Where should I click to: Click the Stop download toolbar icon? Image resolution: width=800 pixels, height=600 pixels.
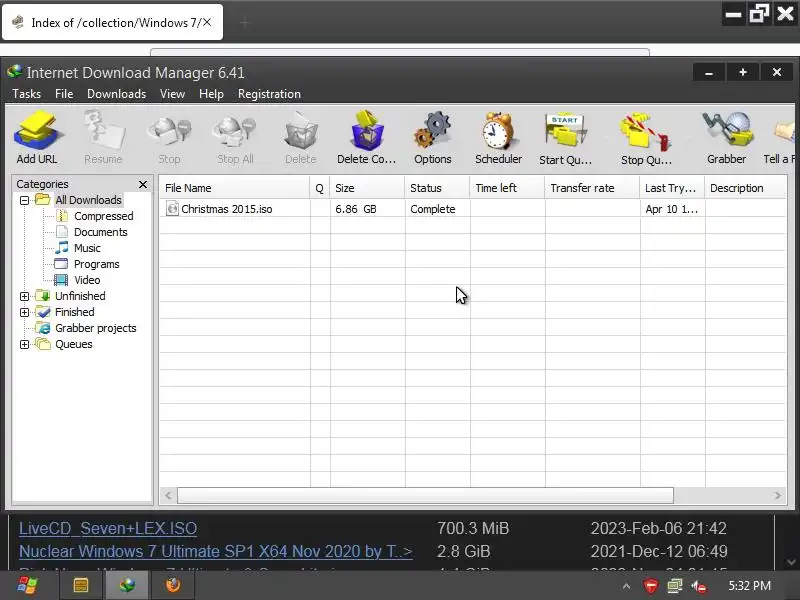coord(169,137)
